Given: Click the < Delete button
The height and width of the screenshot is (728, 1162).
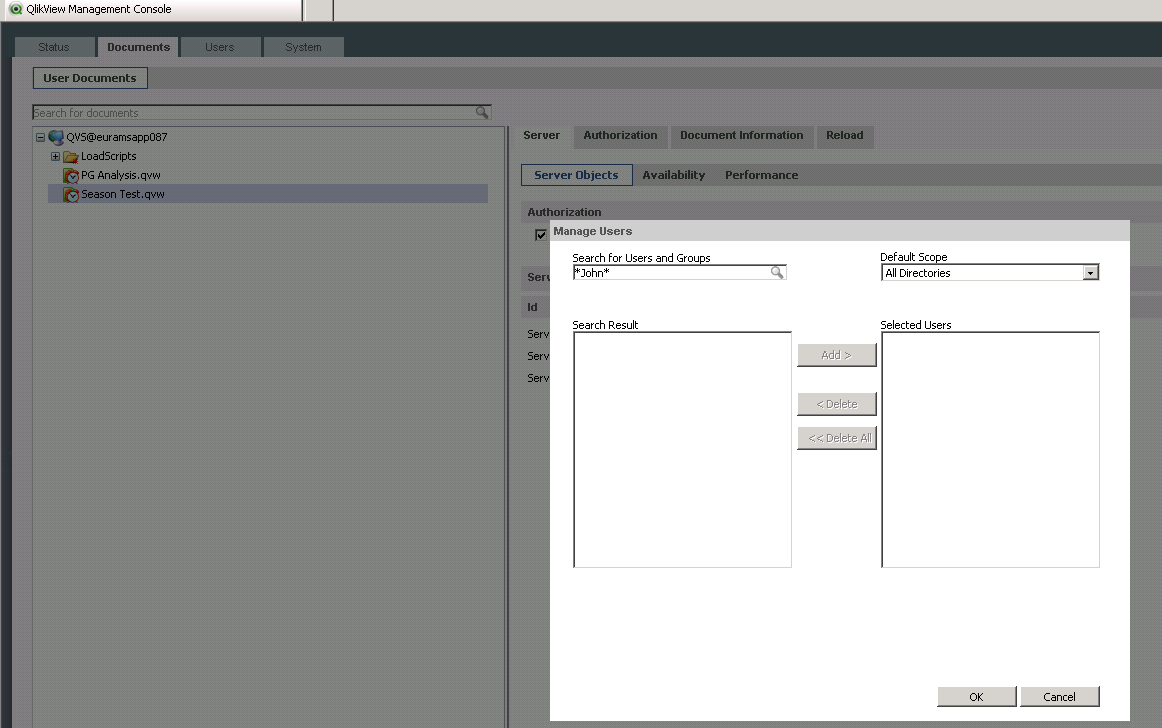Looking at the screenshot, I should [837, 404].
